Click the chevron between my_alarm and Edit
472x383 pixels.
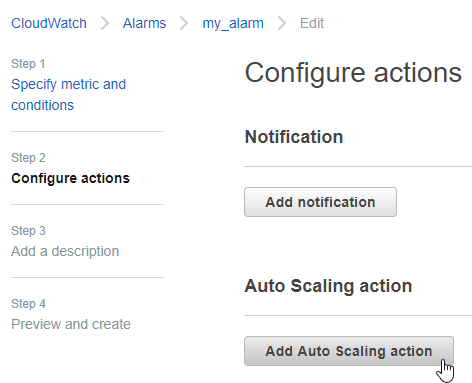click(282, 23)
